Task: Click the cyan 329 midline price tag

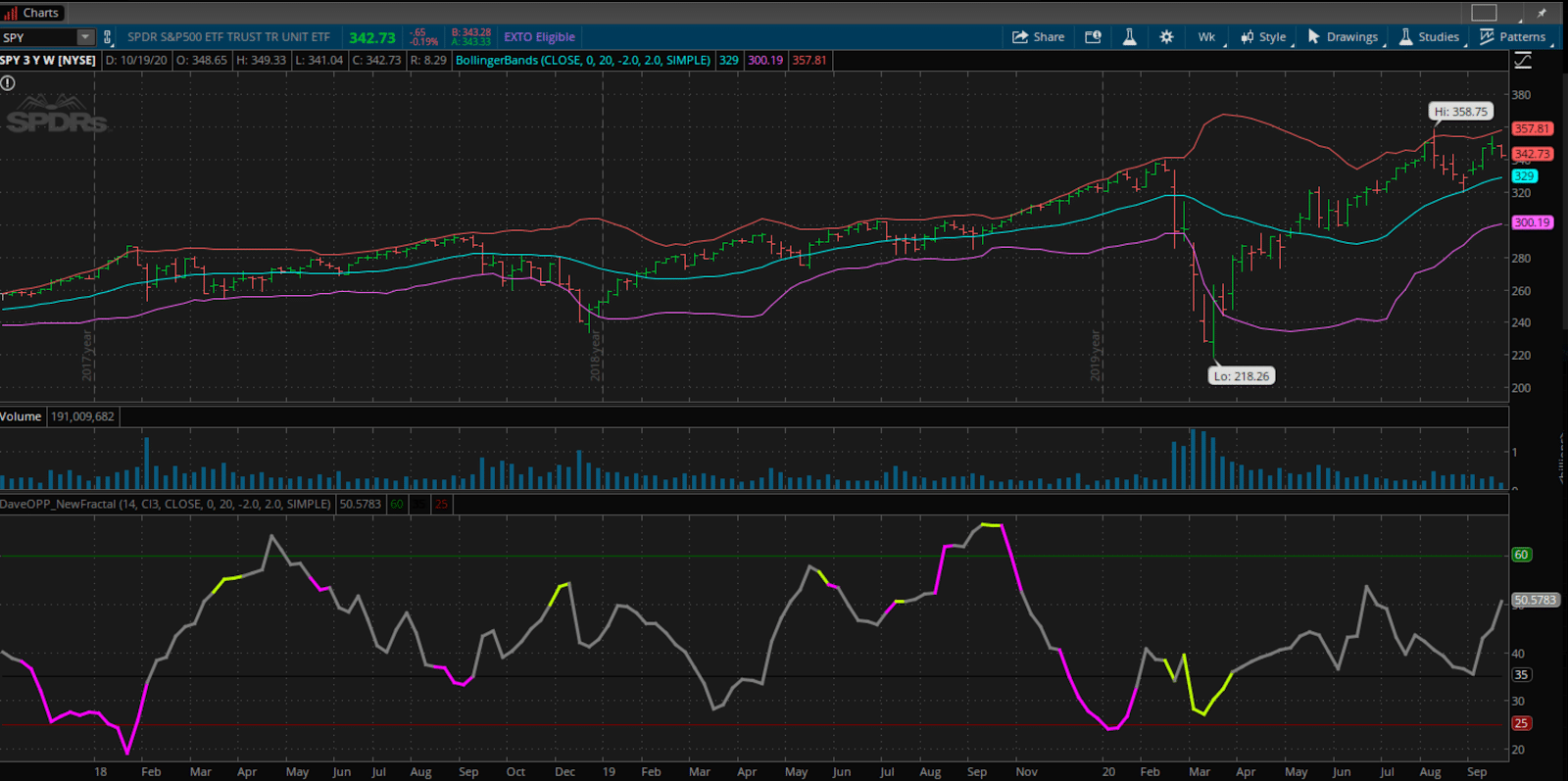Action: click(1524, 176)
